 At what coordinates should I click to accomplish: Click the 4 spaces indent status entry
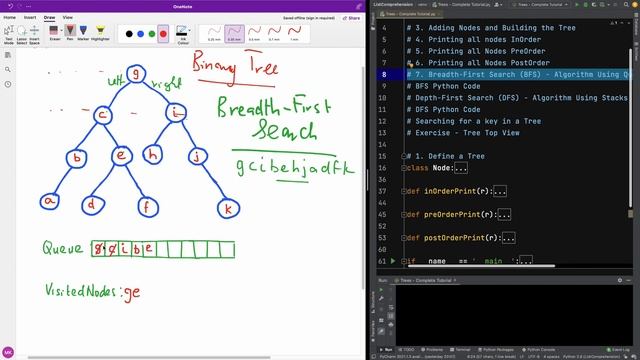point(551,357)
